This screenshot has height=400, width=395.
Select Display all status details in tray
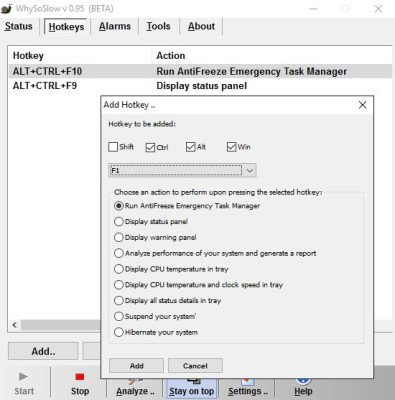119,301
